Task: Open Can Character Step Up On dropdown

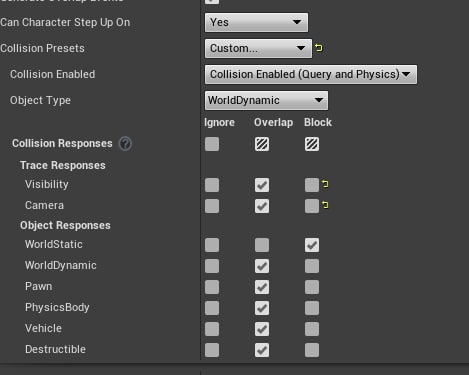Action: 256,22
